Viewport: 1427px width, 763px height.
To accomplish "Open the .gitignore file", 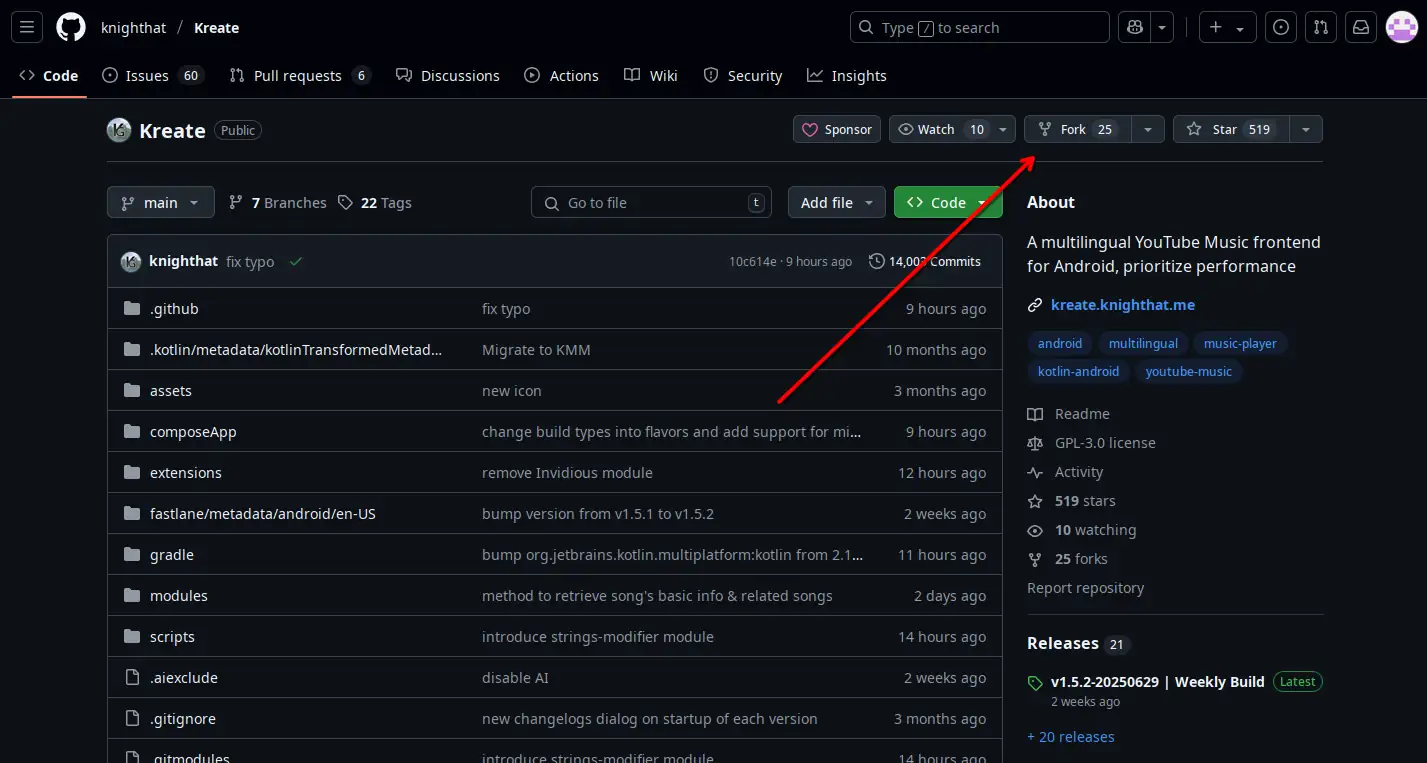I will point(183,719).
